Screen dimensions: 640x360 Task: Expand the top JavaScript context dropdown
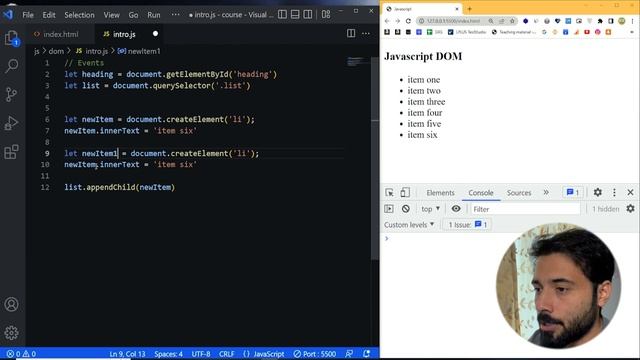click(431, 209)
